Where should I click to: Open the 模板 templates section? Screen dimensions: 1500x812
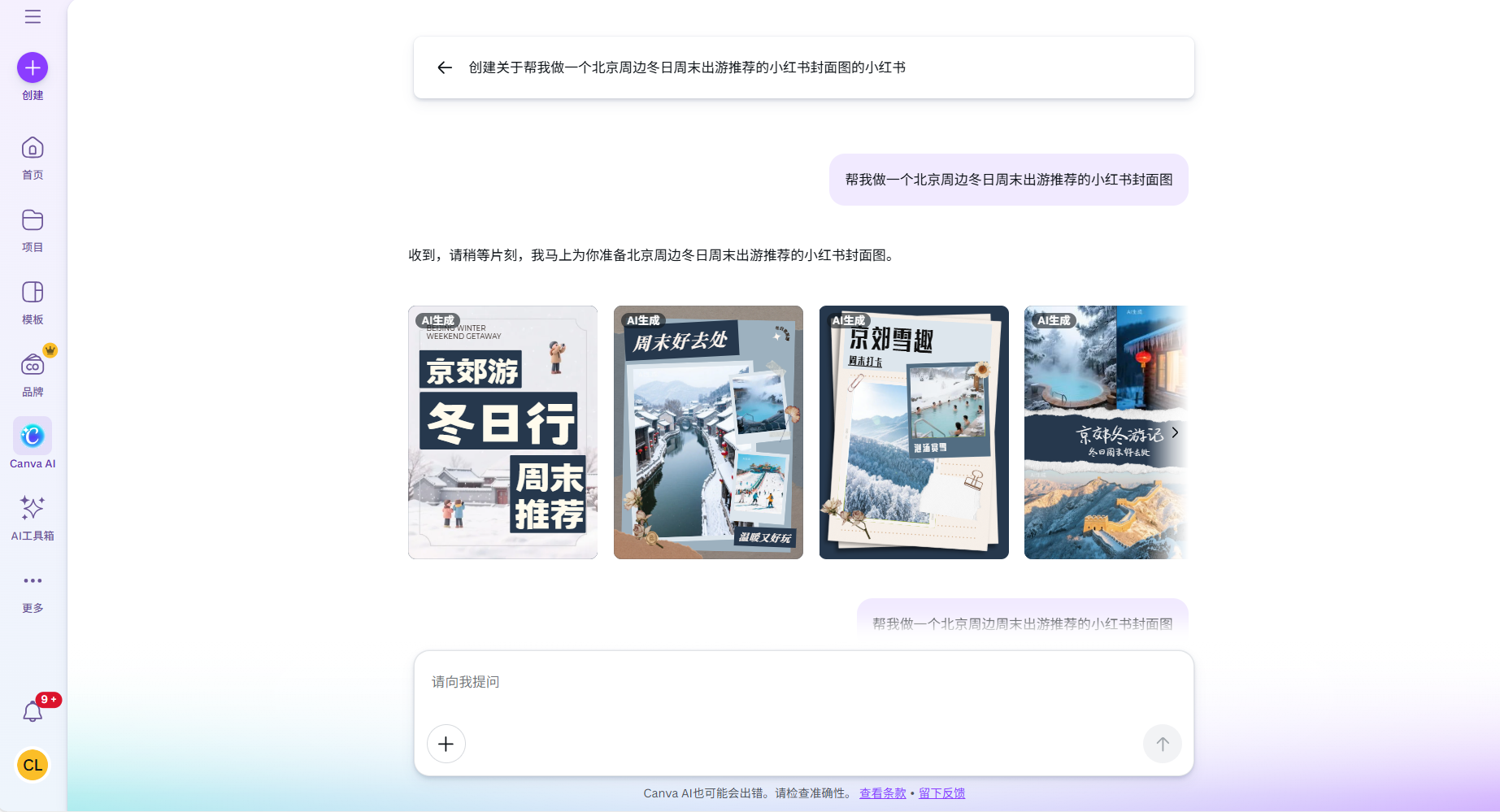pyautogui.click(x=32, y=293)
